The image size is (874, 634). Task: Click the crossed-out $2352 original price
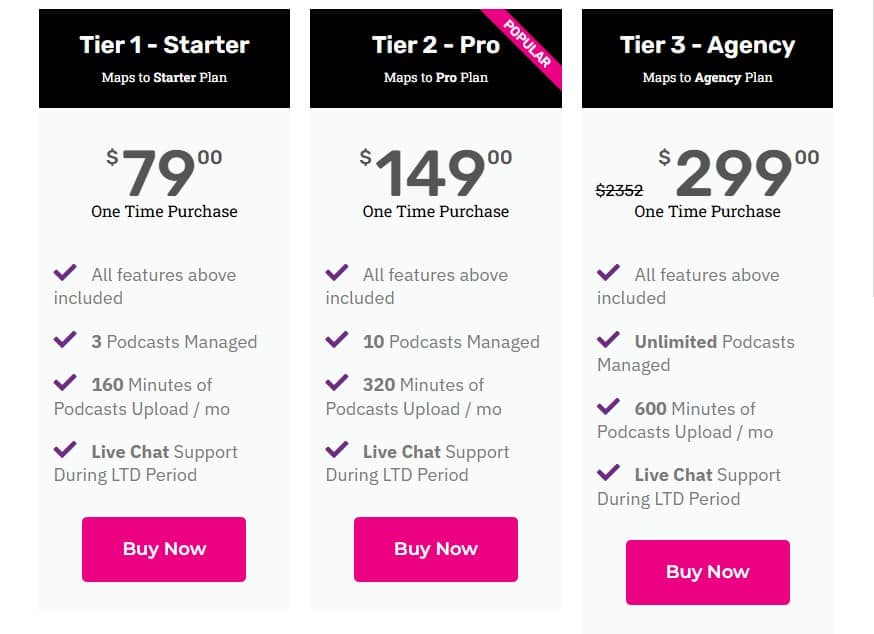pos(619,191)
